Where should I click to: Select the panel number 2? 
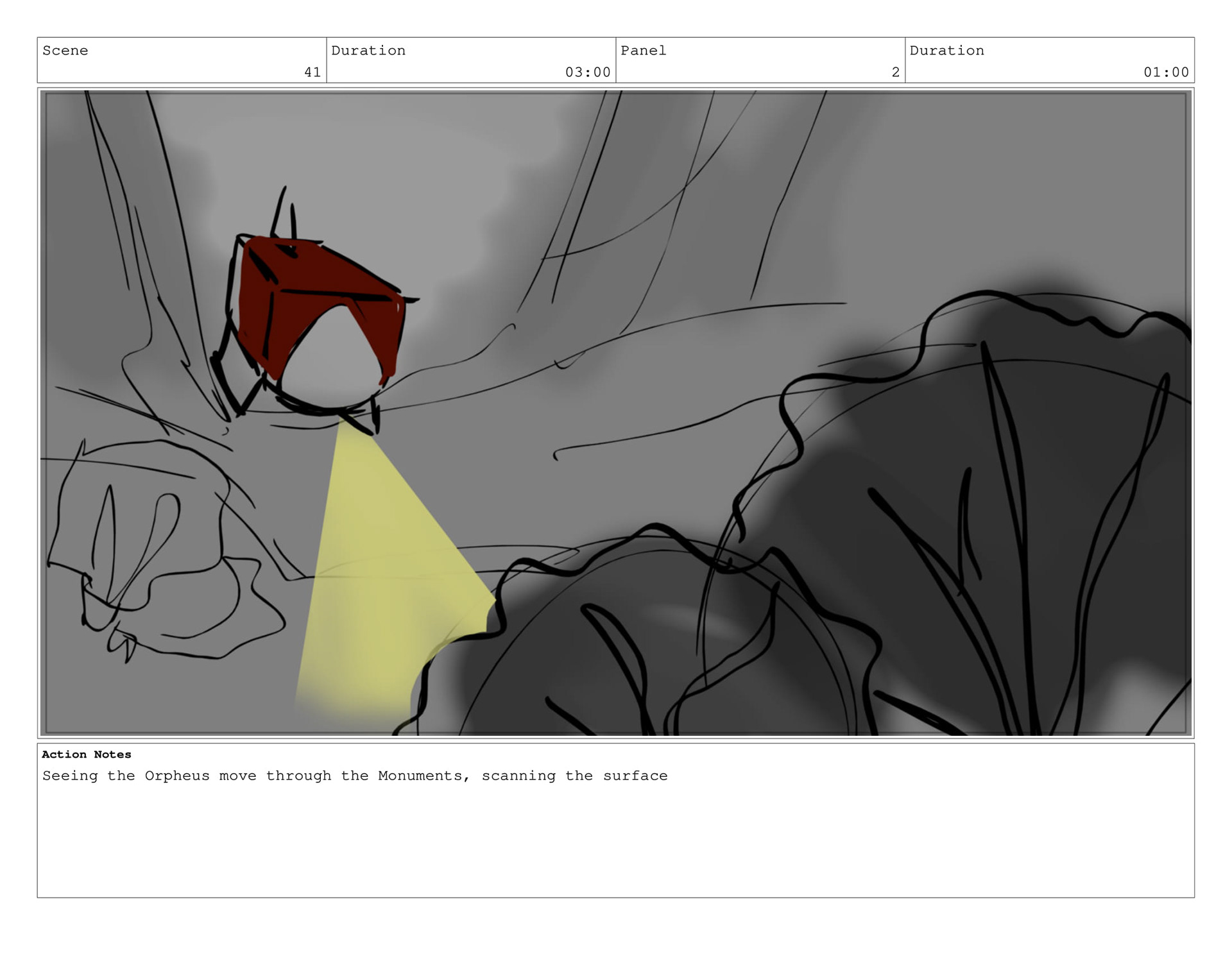[x=895, y=72]
